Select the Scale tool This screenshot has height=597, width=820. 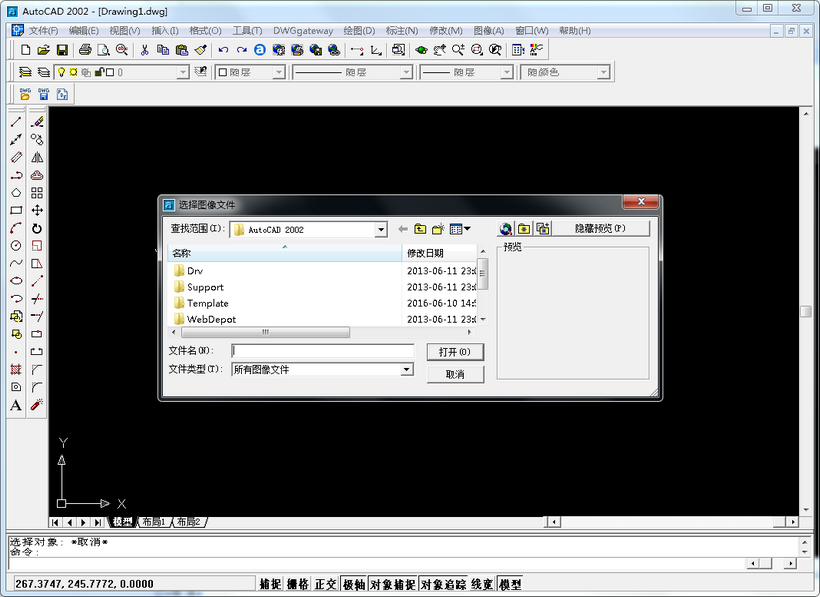point(37,246)
